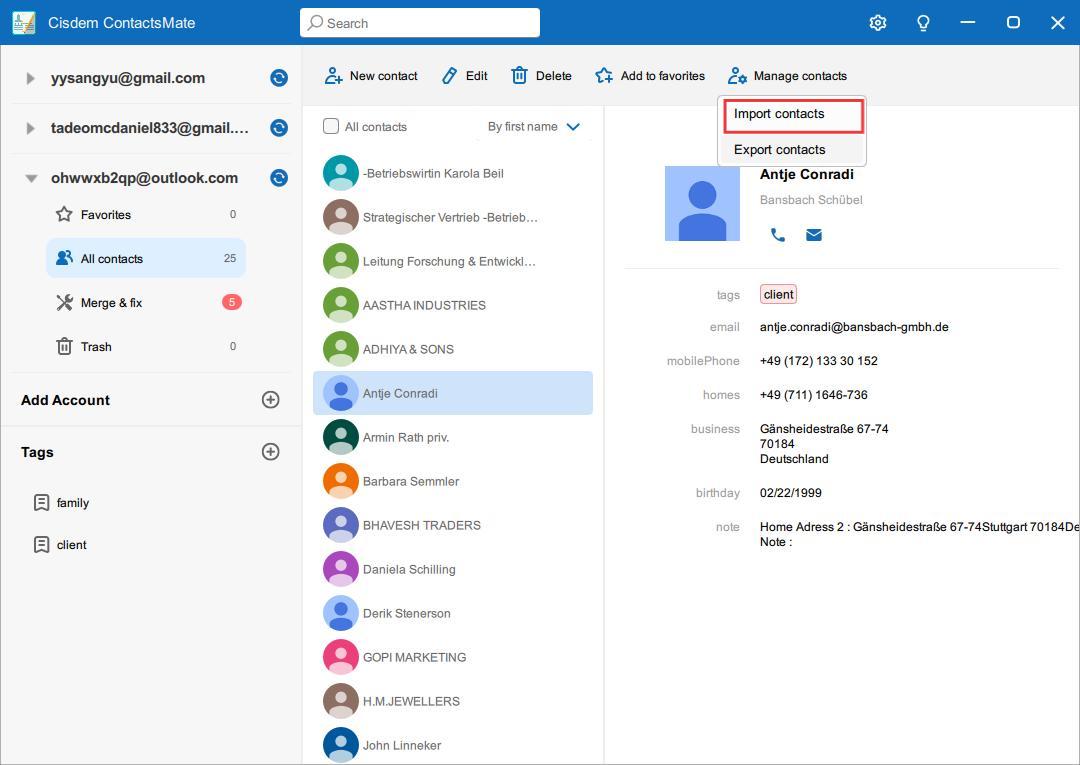The width and height of the screenshot is (1080, 765).
Task: Open Manage contacts with its gear-person icon
Action: pyautogui.click(x=738, y=75)
